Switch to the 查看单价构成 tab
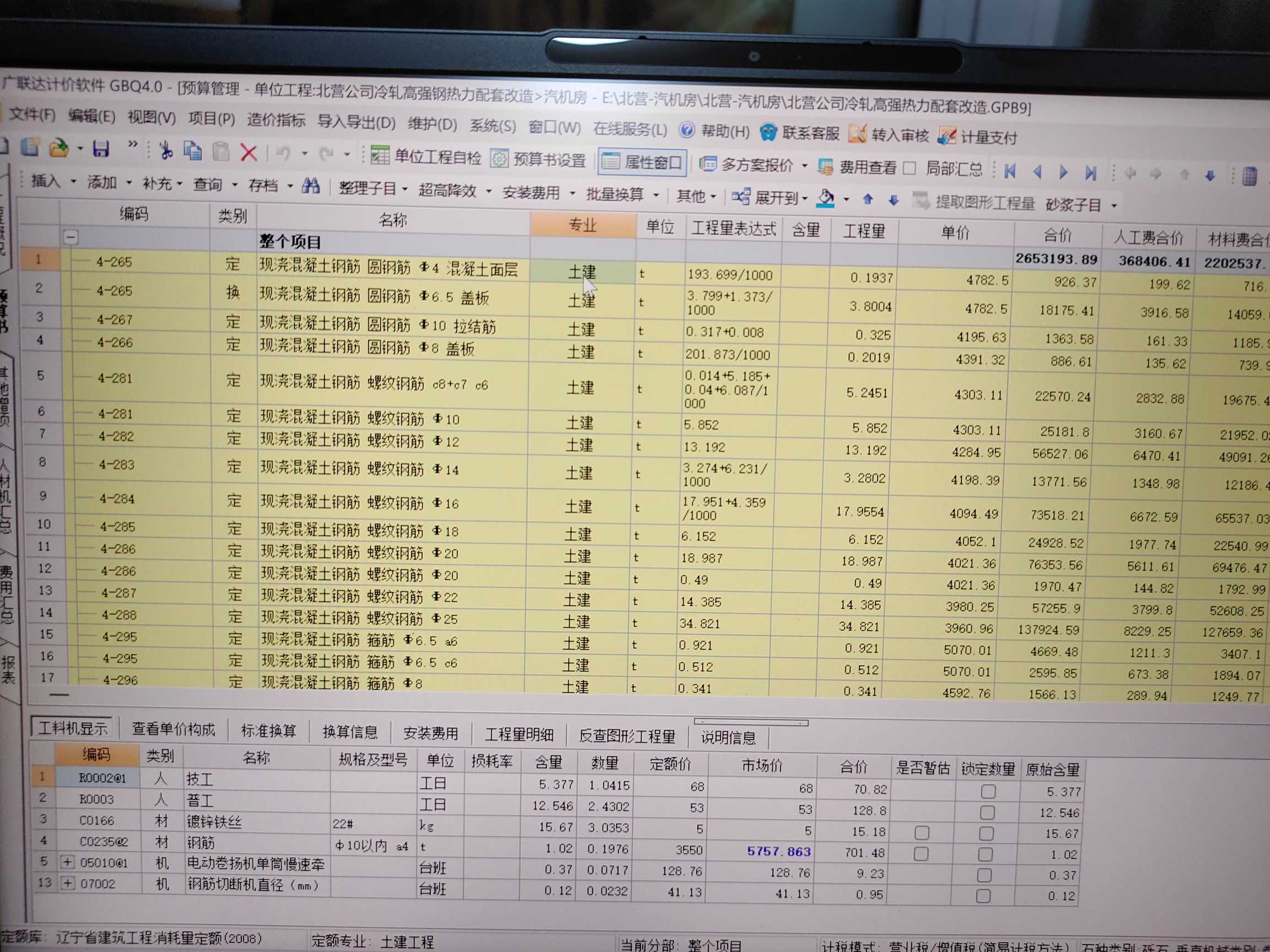The width and height of the screenshot is (1270, 952). click(174, 729)
